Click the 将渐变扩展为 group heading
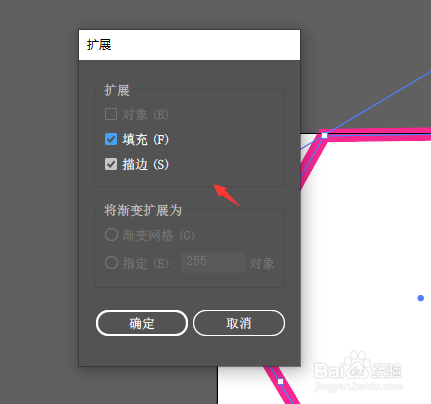 [x=143, y=210]
